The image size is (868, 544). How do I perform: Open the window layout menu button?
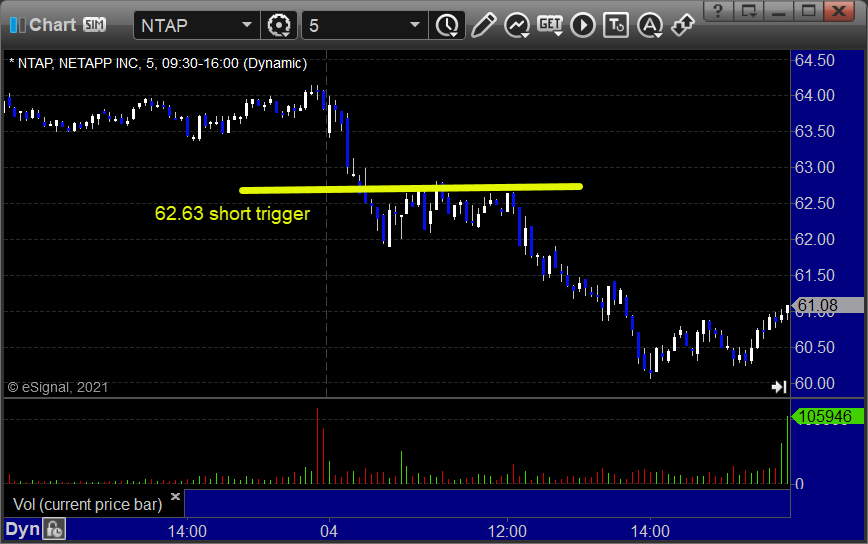749,11
